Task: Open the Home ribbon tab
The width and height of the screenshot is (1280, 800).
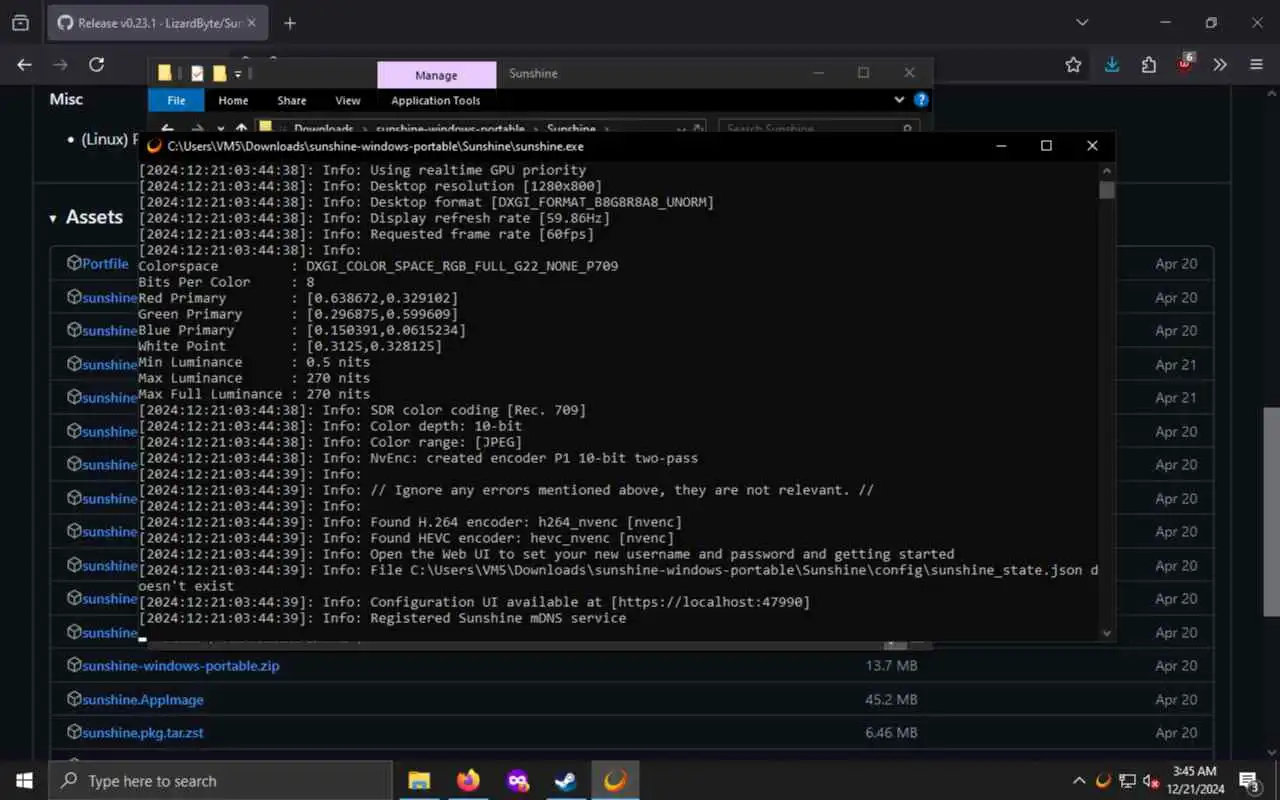Action: tap(233, 100)
